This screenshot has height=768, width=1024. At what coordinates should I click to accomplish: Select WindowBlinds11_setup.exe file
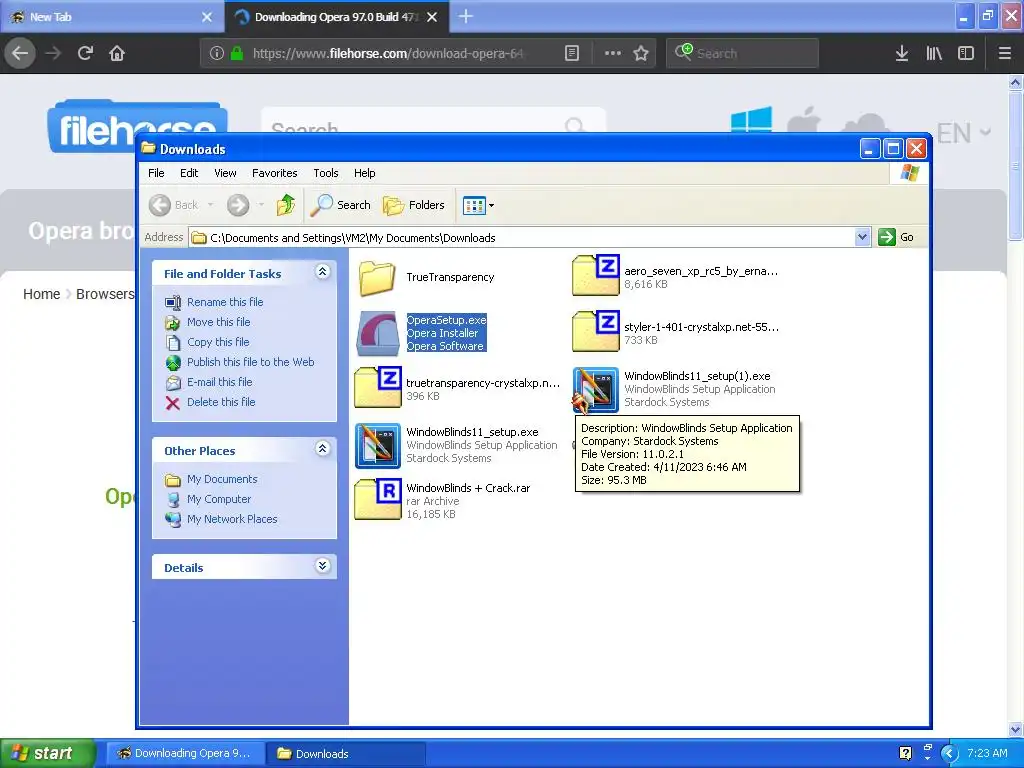coord(456,445)
